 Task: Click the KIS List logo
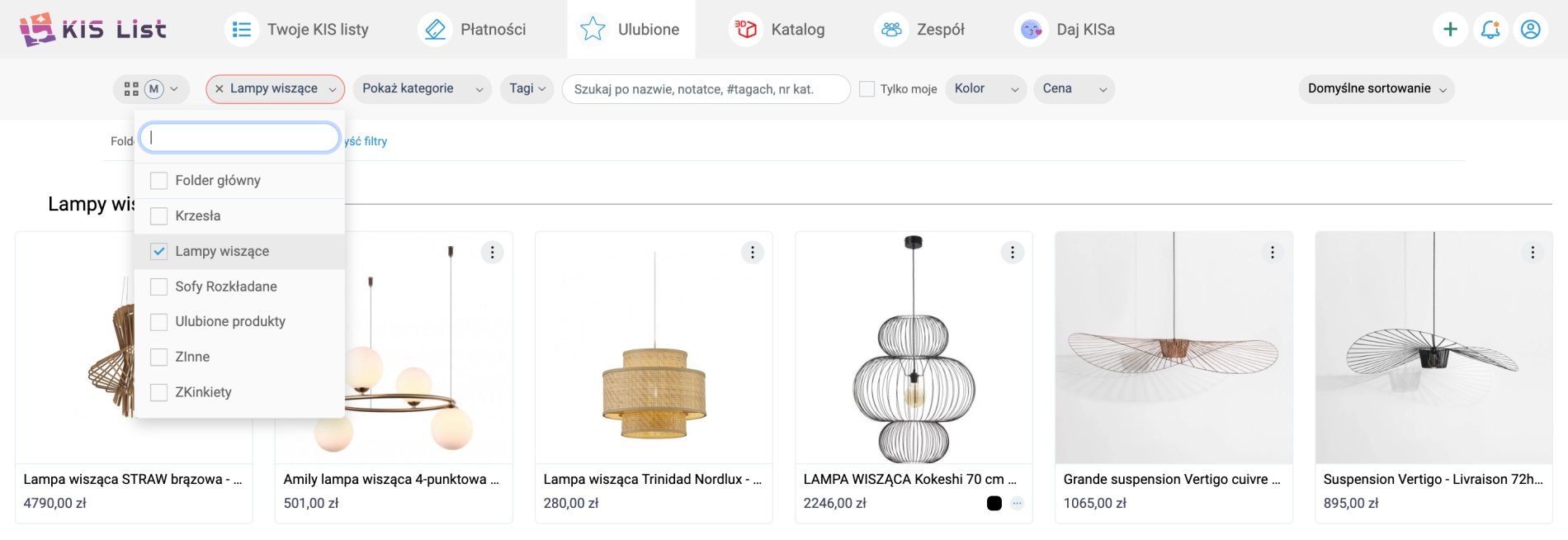tap(92, 30)
